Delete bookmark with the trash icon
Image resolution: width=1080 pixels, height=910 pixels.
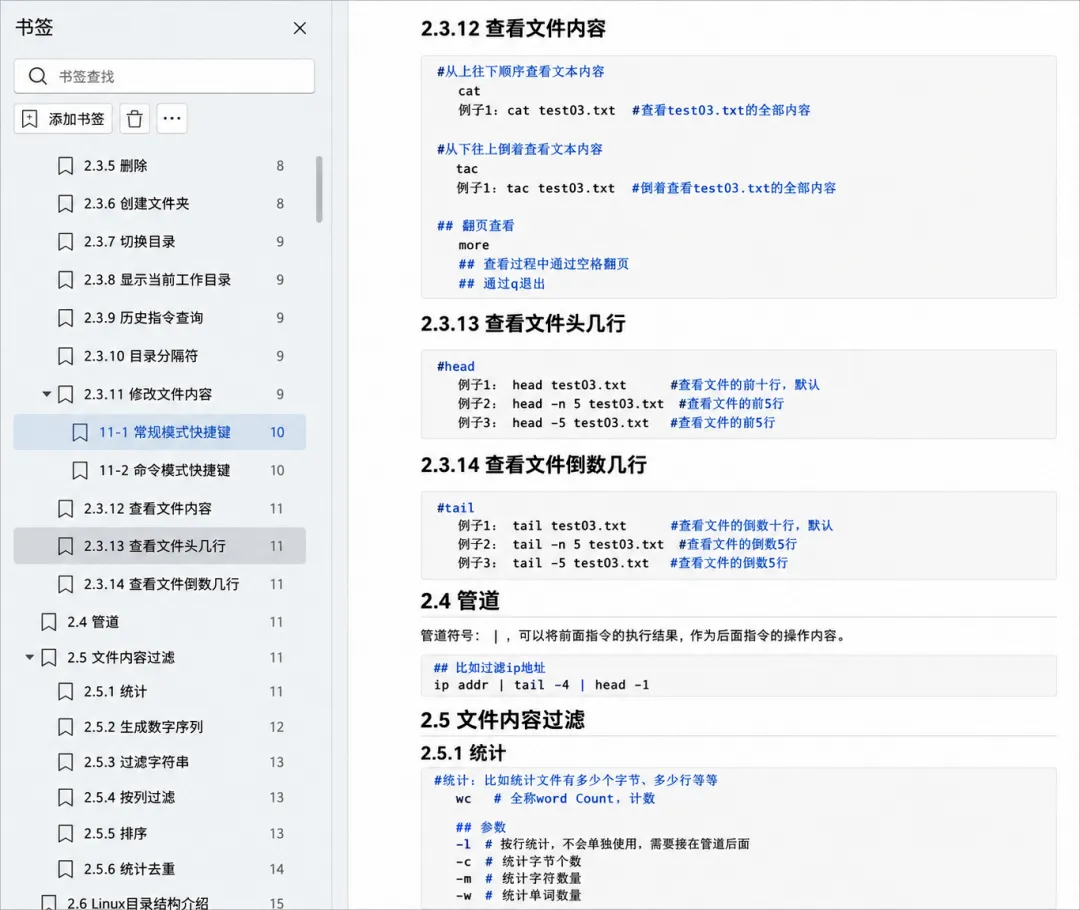click(135, 119)
